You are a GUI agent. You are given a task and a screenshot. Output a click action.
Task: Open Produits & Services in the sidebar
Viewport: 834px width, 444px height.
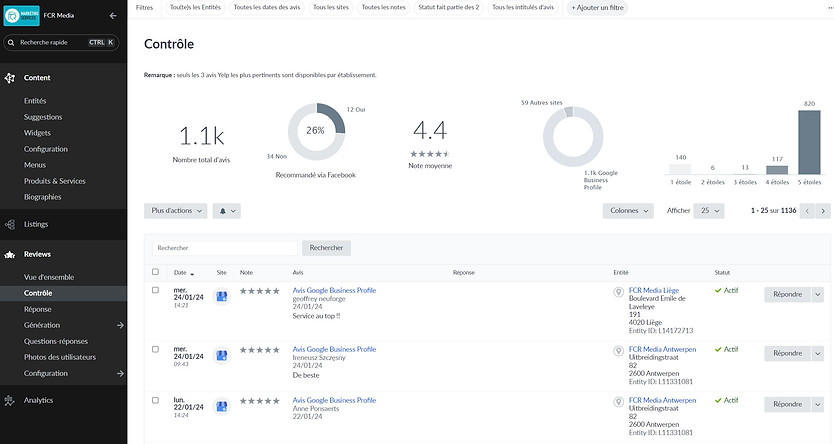tap(55, 181)
